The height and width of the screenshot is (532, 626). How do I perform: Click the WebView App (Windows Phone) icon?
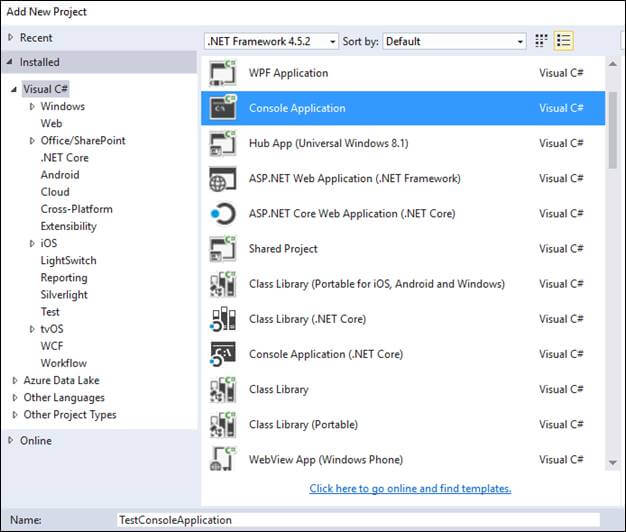click(222, 460)
